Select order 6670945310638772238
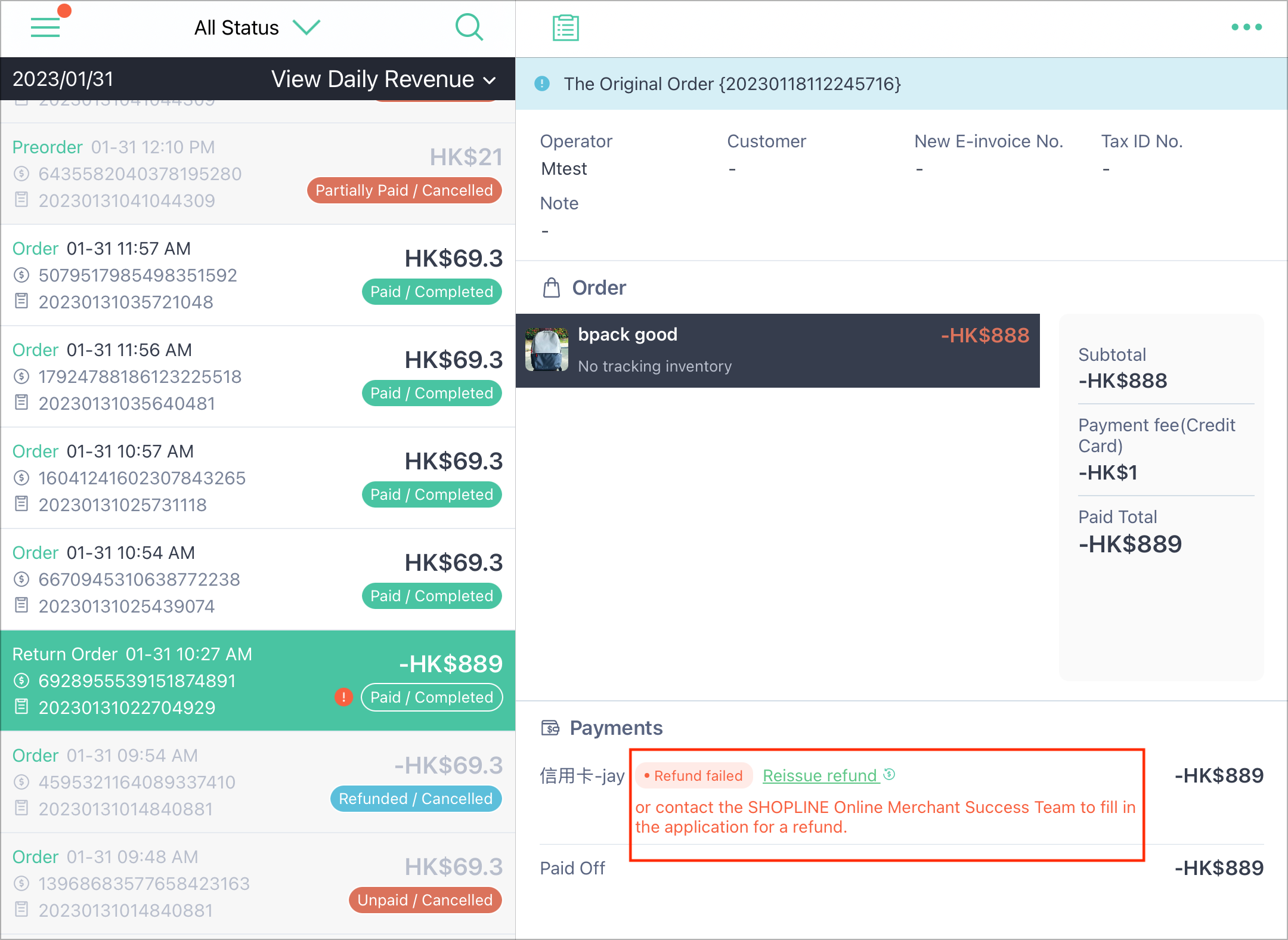The image size is (1288, 940). click(258, 579)
